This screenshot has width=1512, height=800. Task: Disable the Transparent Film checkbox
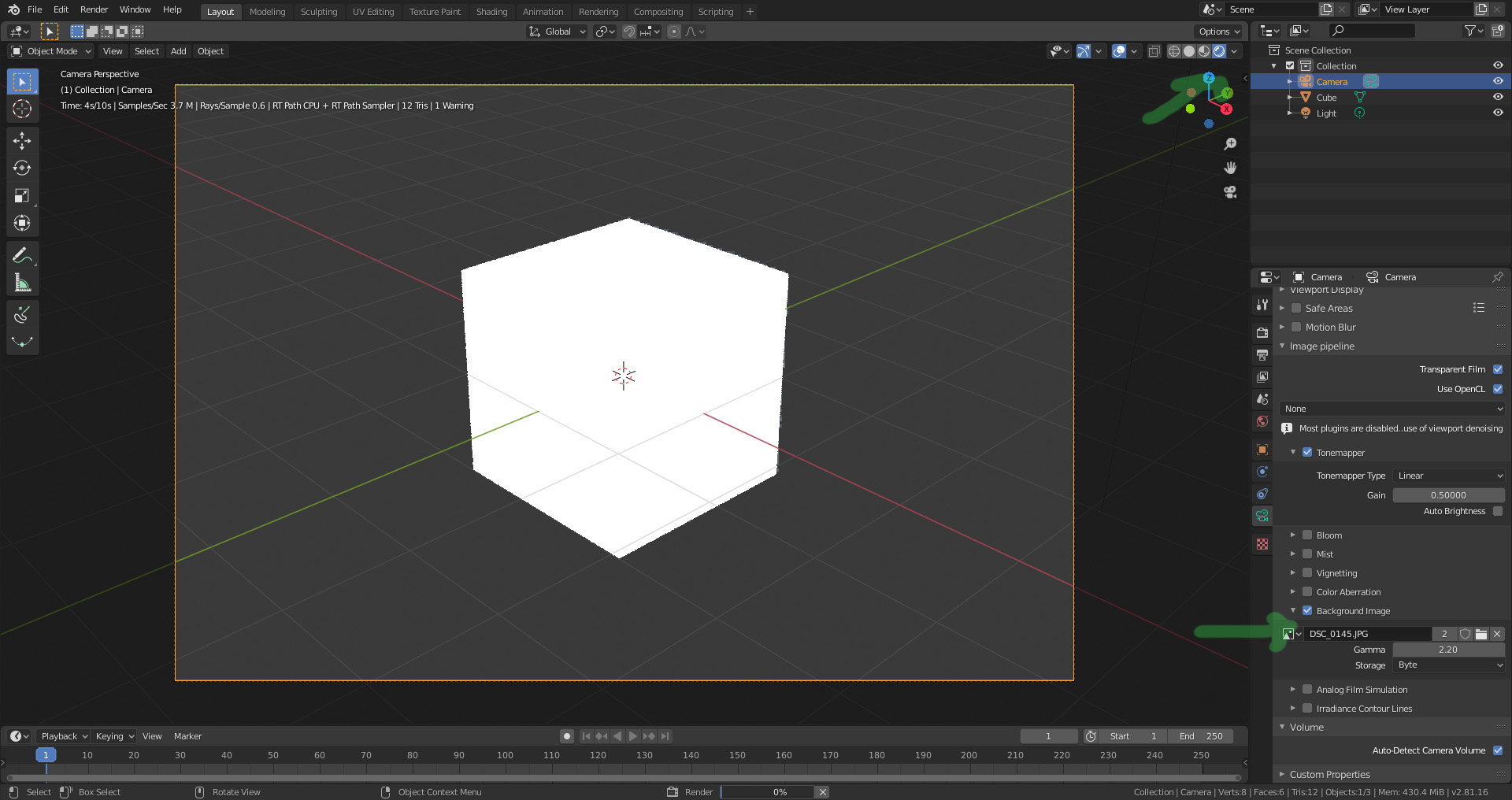[1497, 369]
